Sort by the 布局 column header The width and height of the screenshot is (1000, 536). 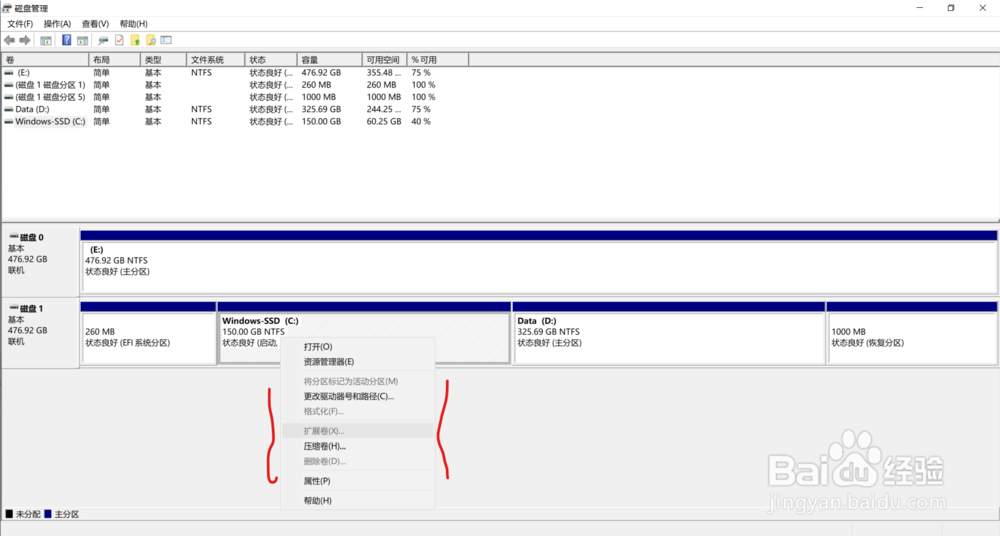tap(115, 59)
